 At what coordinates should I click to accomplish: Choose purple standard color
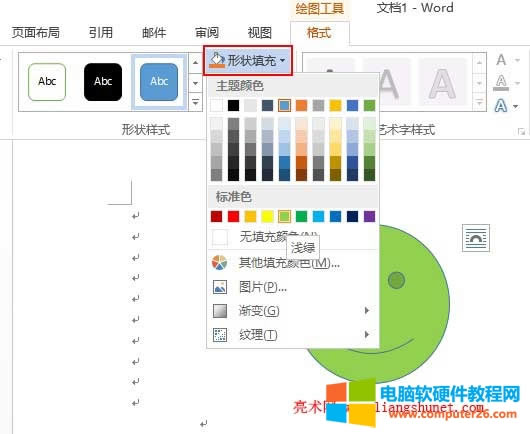(369, 216)
